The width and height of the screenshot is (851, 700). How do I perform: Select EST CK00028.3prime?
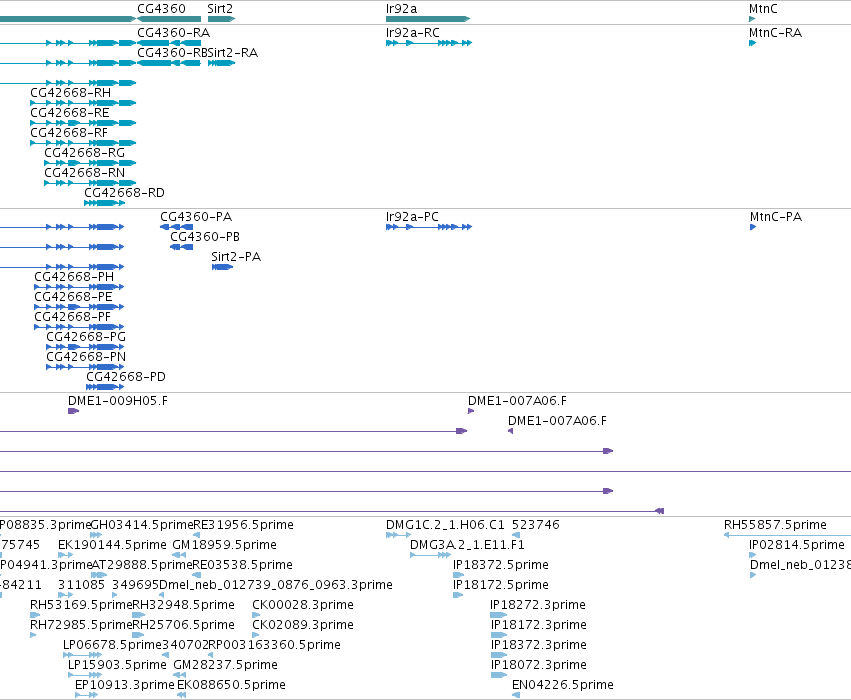click(x=303, y=604)
